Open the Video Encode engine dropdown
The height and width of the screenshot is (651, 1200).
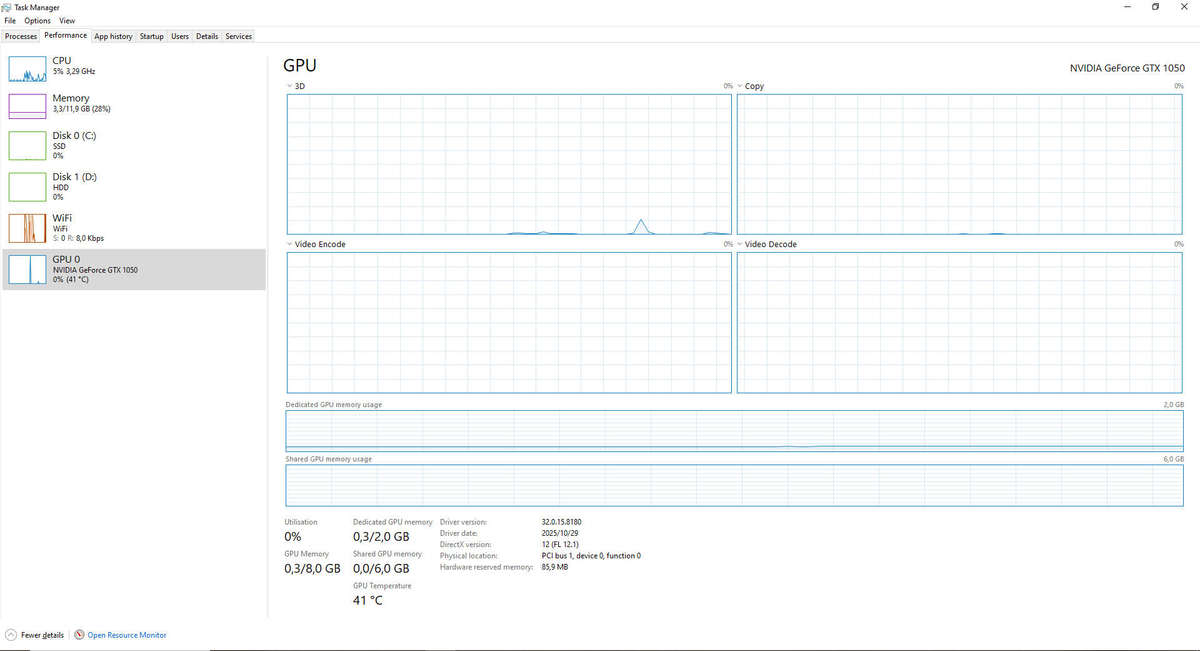(x=290, y=244)
